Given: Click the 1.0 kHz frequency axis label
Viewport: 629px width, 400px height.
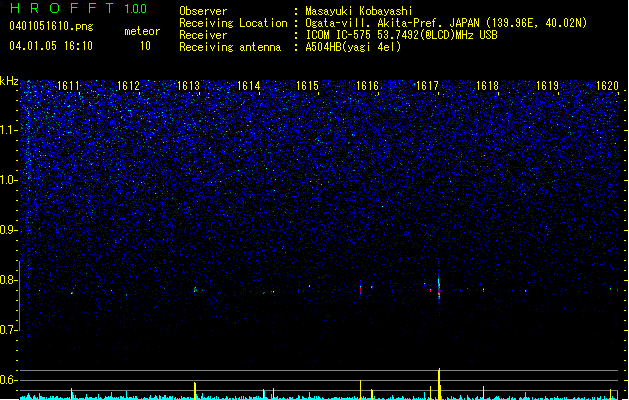Looking at the screenshot, I should click(9, 180).
